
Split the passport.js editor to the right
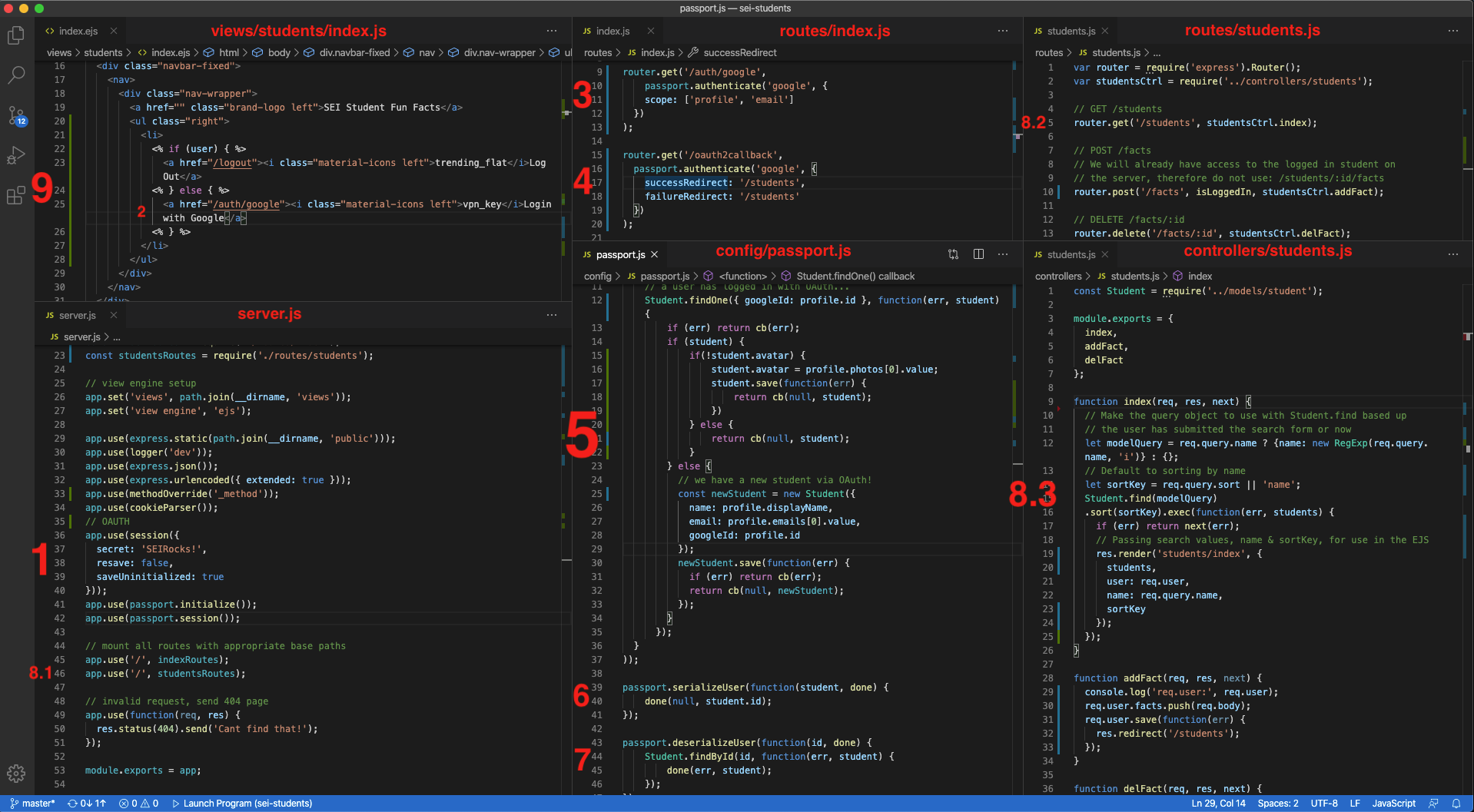coord(978,254)
